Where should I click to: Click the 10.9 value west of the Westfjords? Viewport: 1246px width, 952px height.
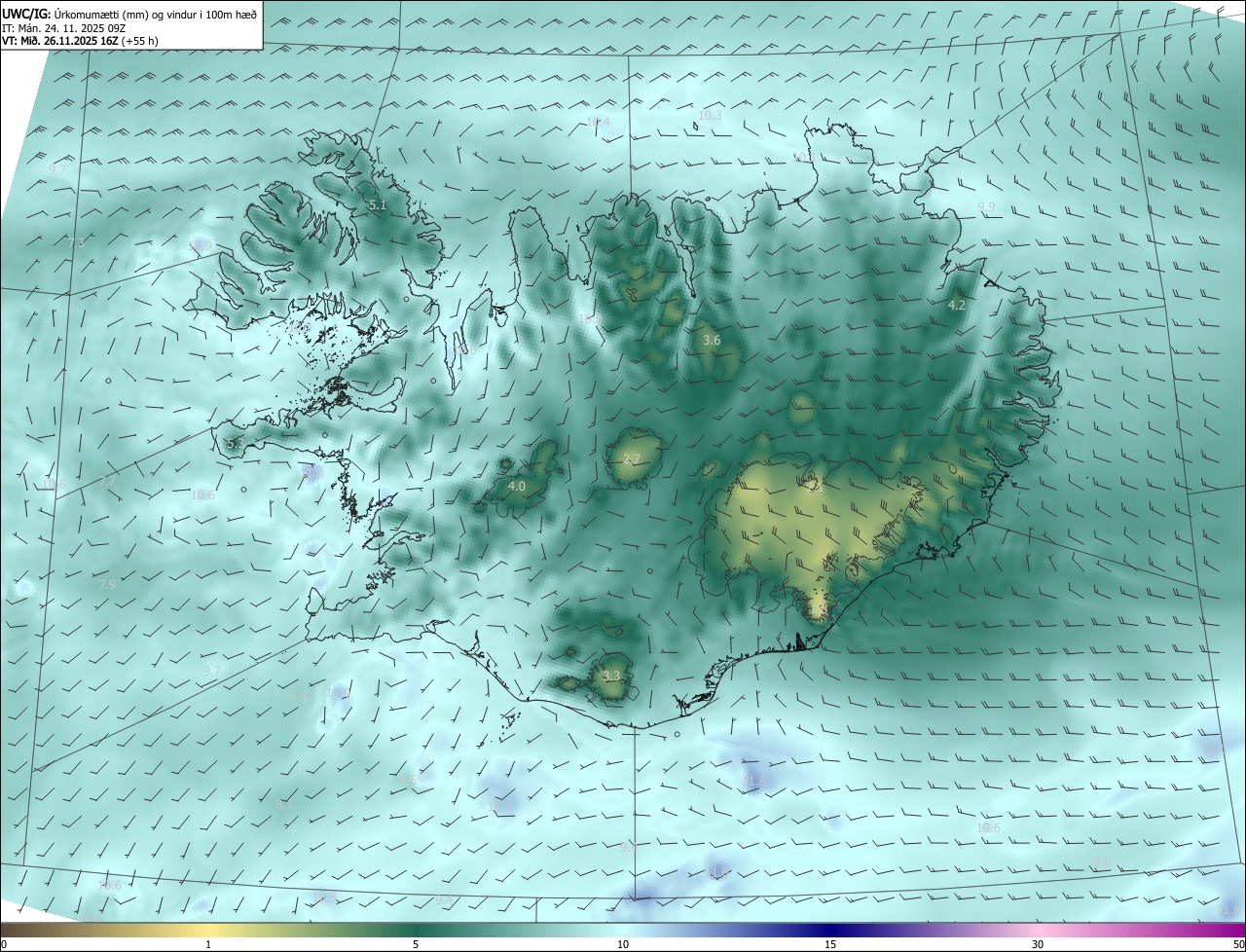202,245
